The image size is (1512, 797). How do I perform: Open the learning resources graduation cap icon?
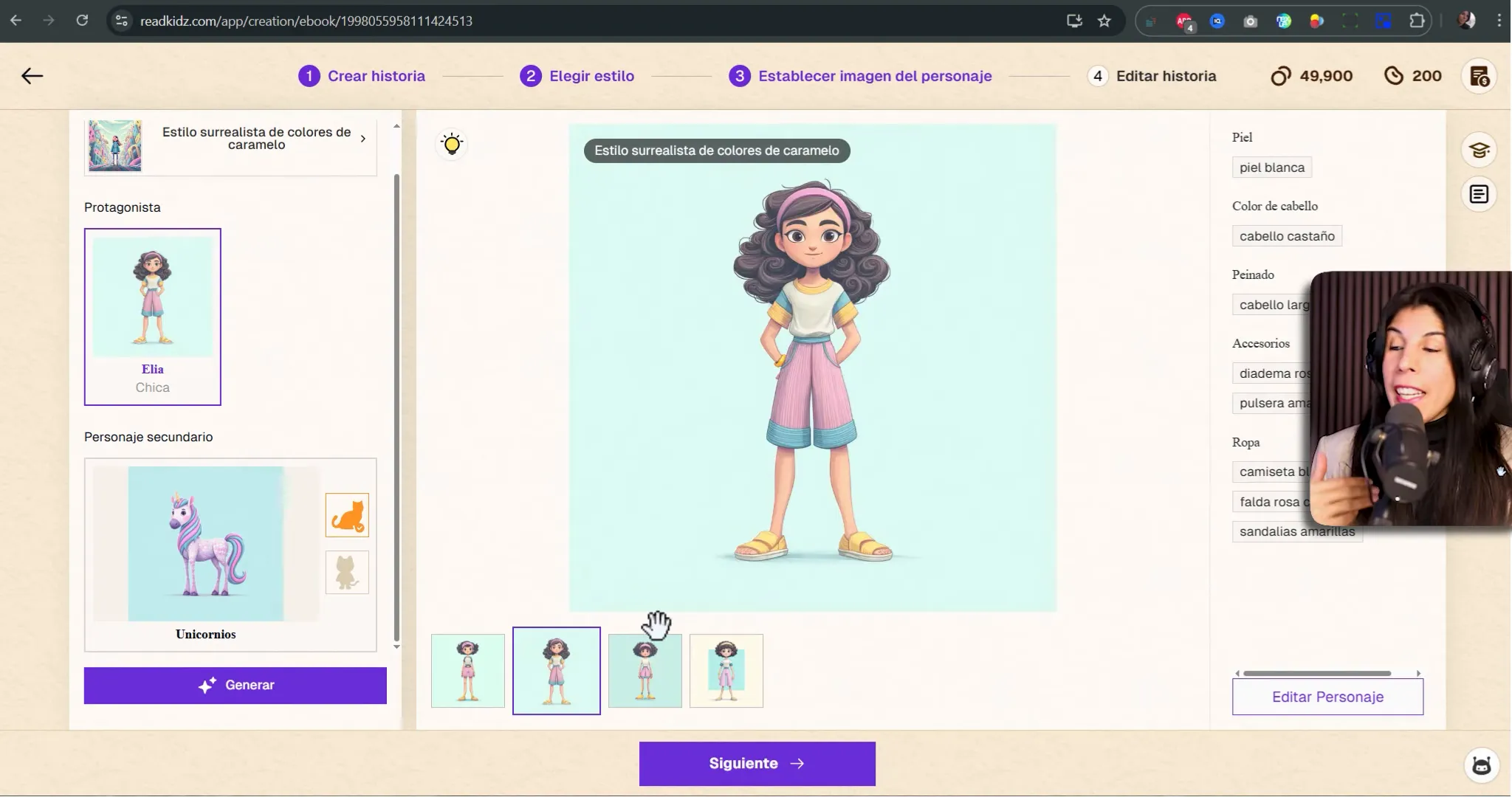click(x=1479, y=149)
